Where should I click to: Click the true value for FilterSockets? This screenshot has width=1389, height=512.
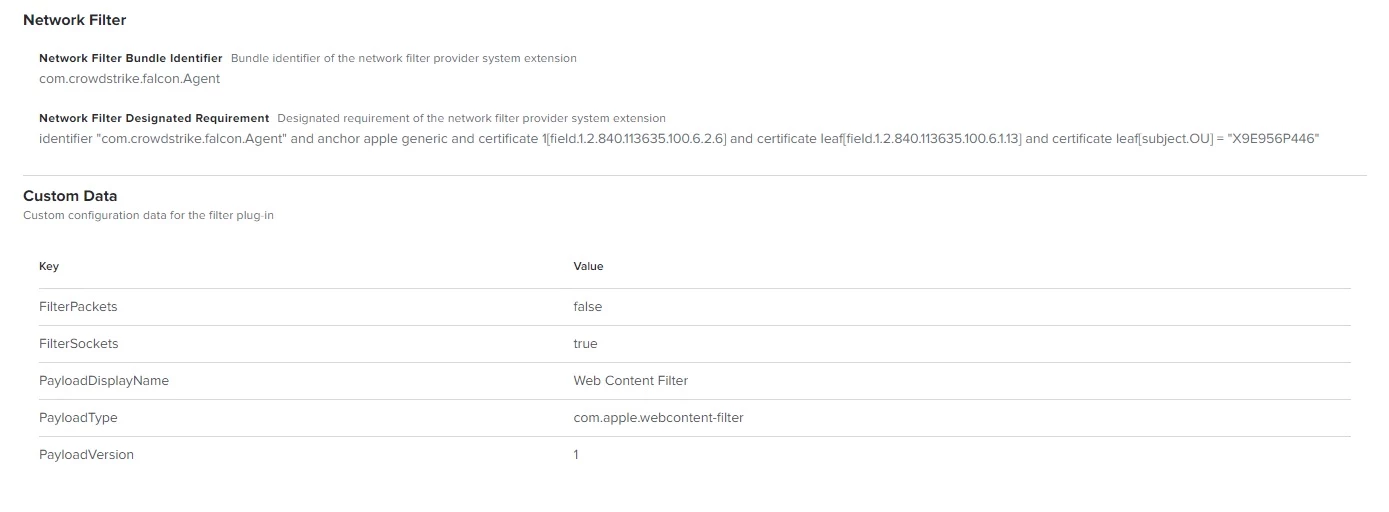[585, 344]
